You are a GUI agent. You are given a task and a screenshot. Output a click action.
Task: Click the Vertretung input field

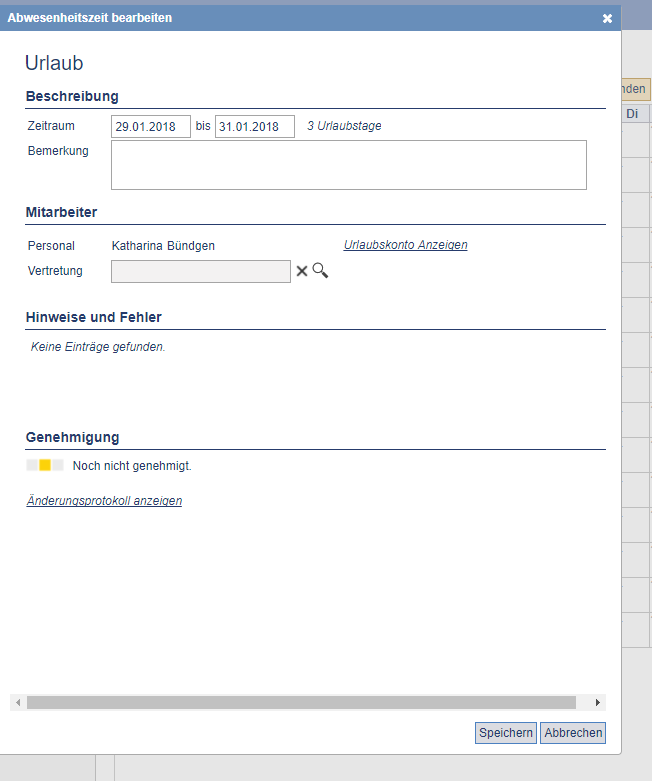pyautogui.click(x=201, y=271)
